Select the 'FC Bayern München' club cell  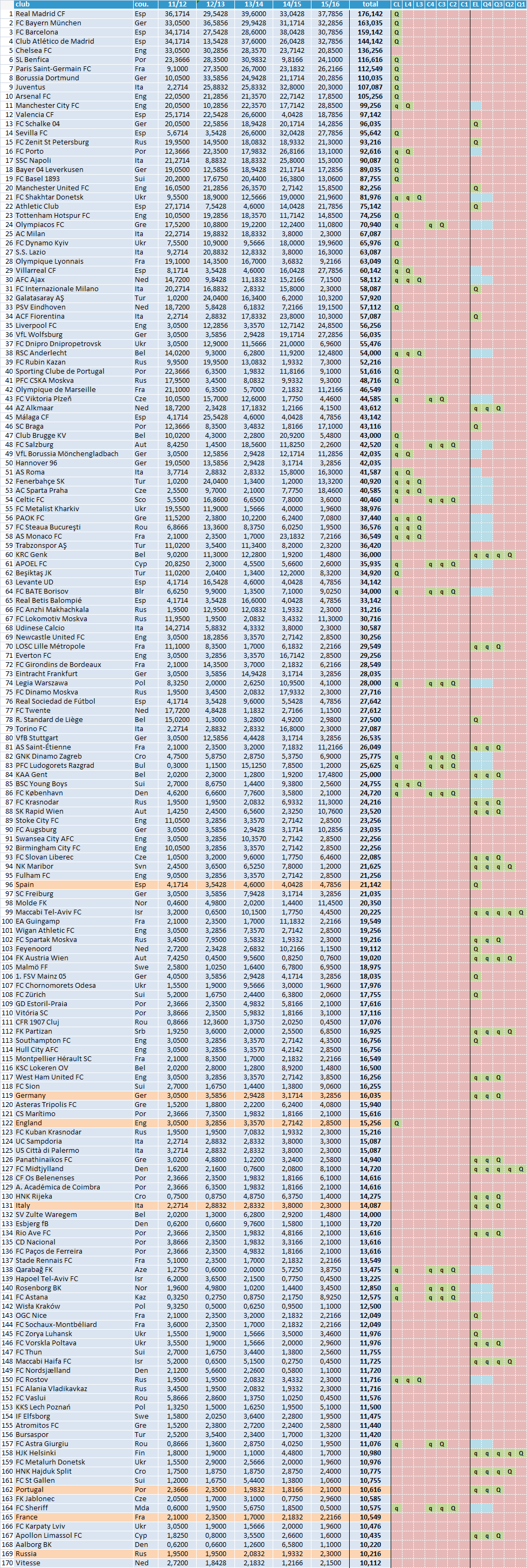(x=73, y=23)
